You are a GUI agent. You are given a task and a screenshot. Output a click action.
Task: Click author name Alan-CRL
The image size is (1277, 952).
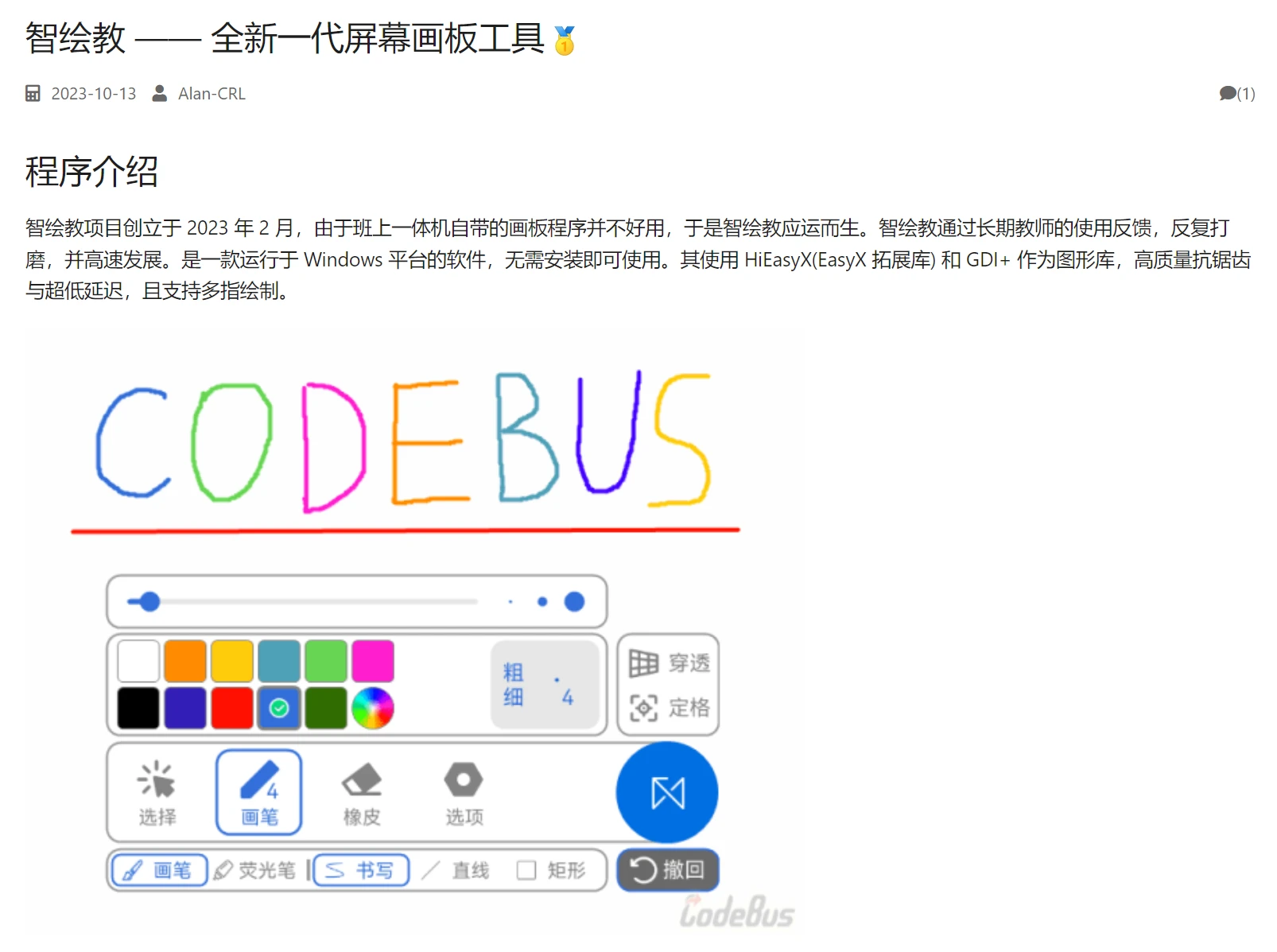pyautogui.click(x=212, y=94)
